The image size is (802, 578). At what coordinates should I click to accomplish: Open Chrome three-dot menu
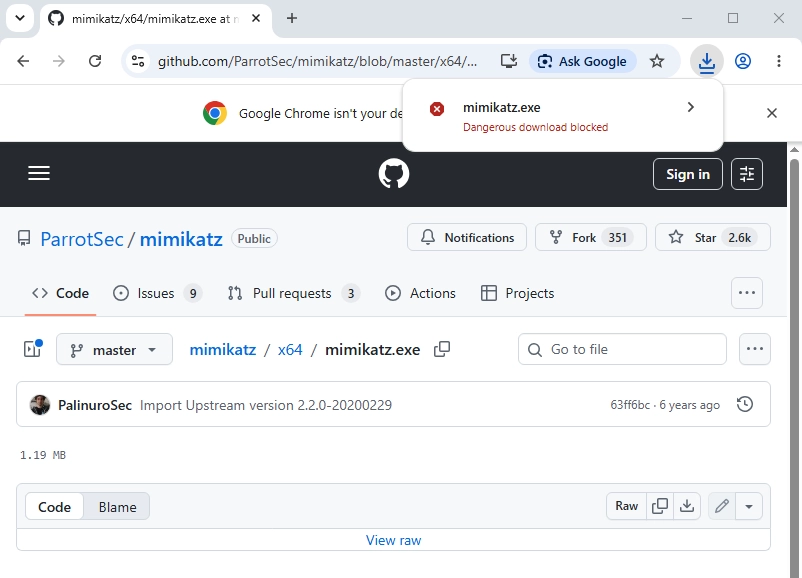point(778,61)
